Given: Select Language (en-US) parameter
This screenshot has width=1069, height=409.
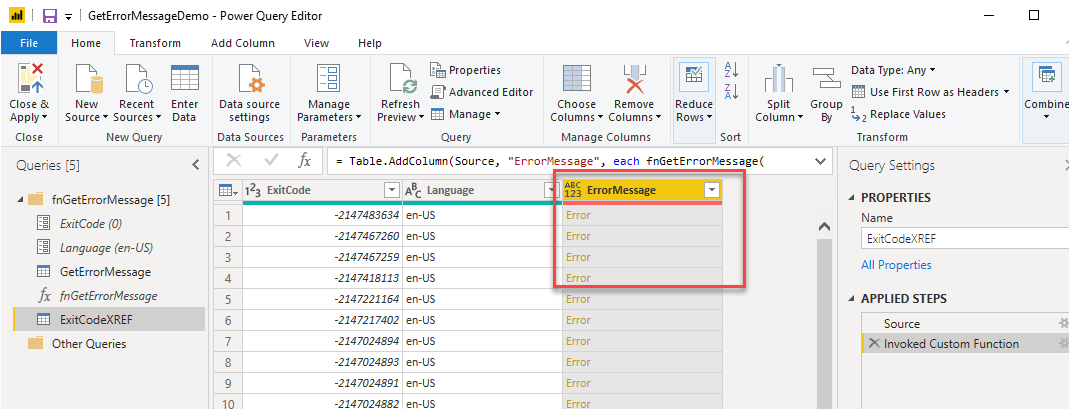Looking at the screenshot, I should pyautogui.click(x=105, y=247).
